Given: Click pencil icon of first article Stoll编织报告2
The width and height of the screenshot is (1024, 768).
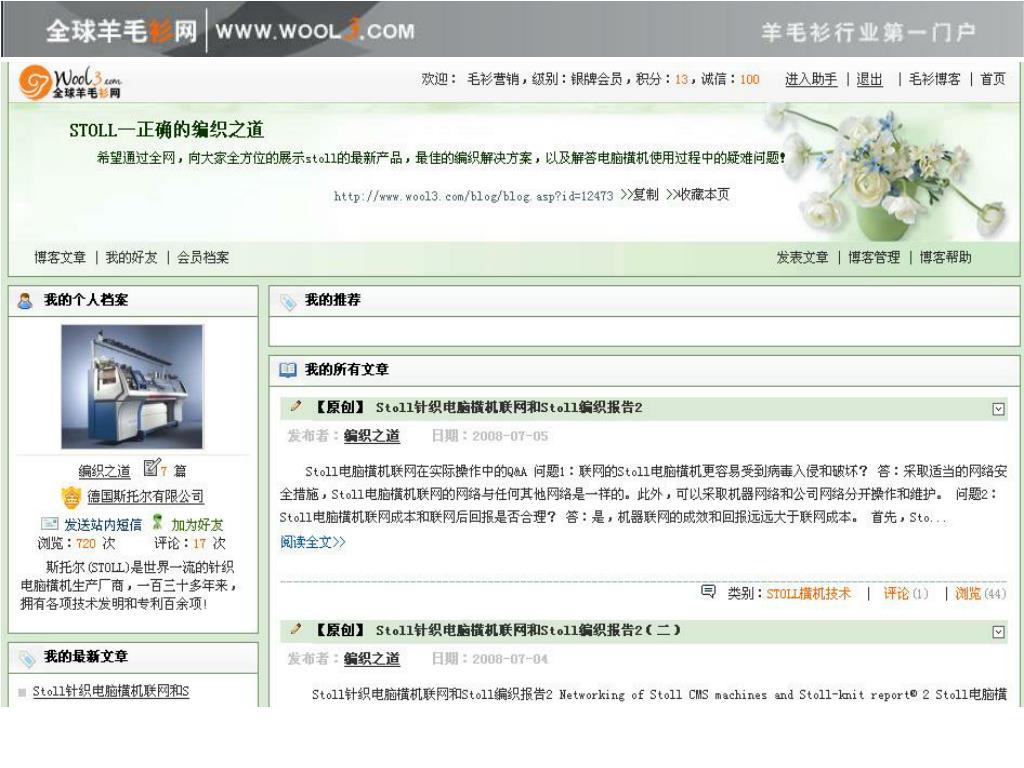Looking at the screenshot, I should (x=296, y=406).
